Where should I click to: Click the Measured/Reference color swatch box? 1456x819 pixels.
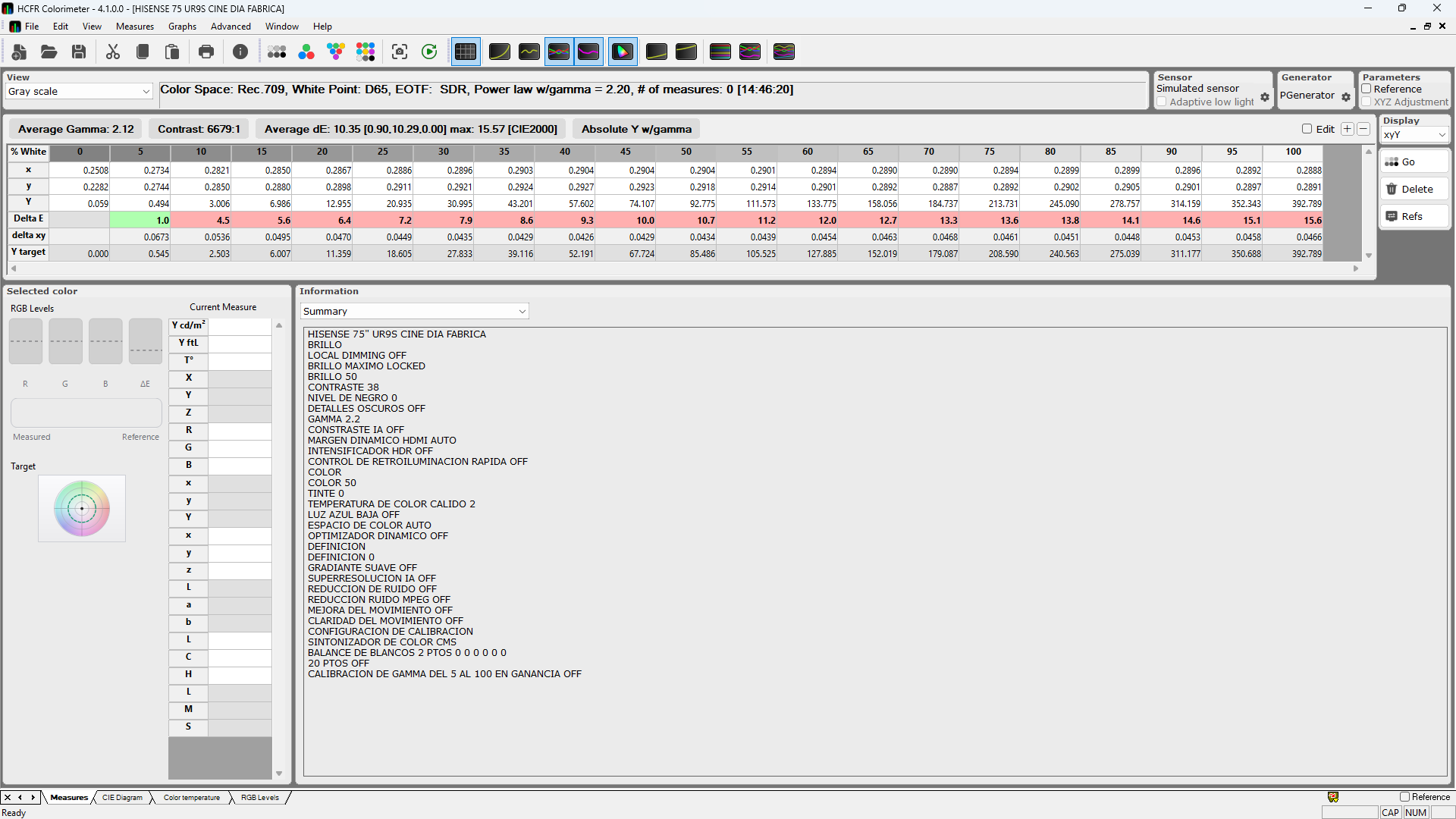86,413
